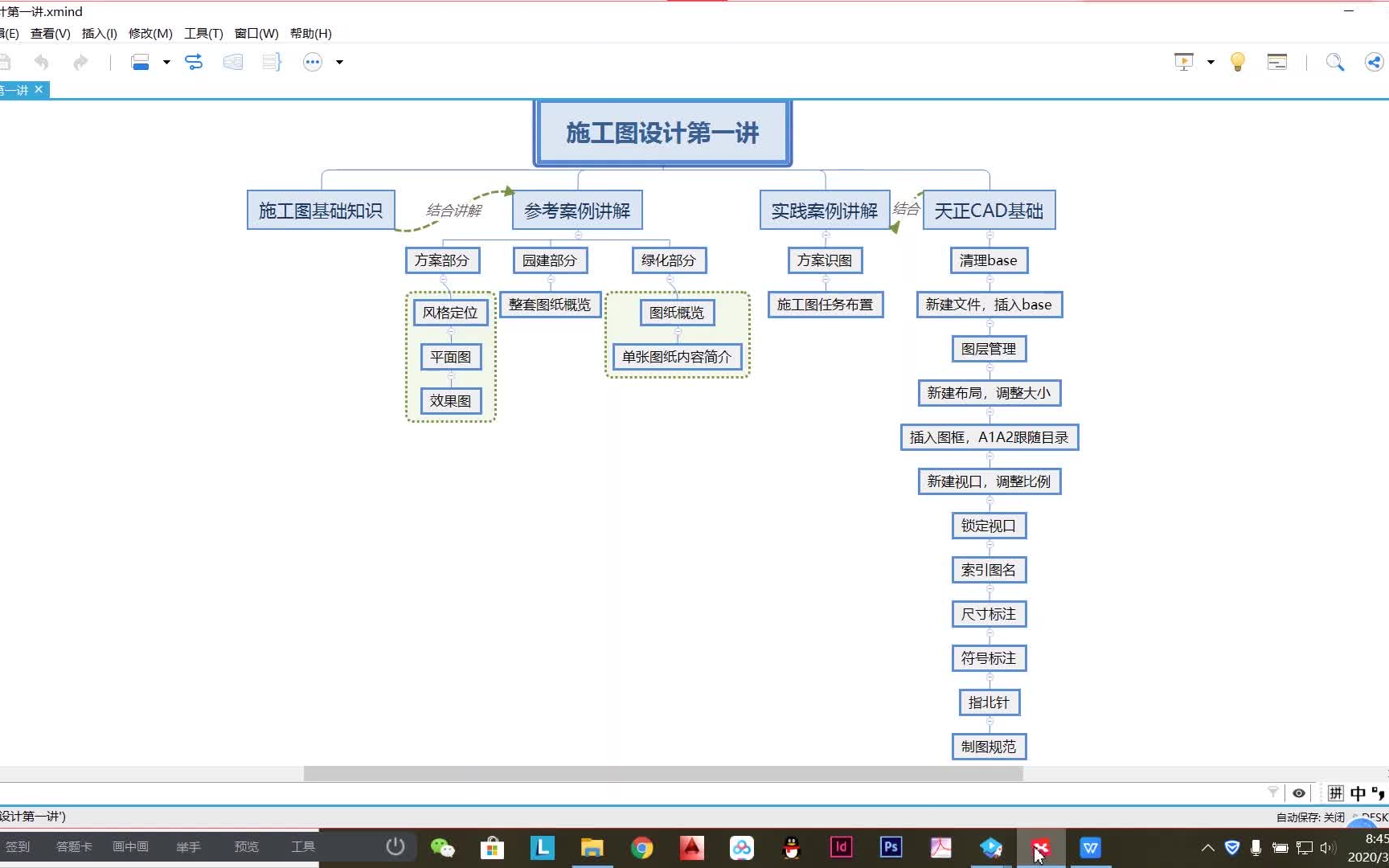1389x868 pixels.
Task: Select the 方案部分 subtopic
Action: tap(442, 260)
